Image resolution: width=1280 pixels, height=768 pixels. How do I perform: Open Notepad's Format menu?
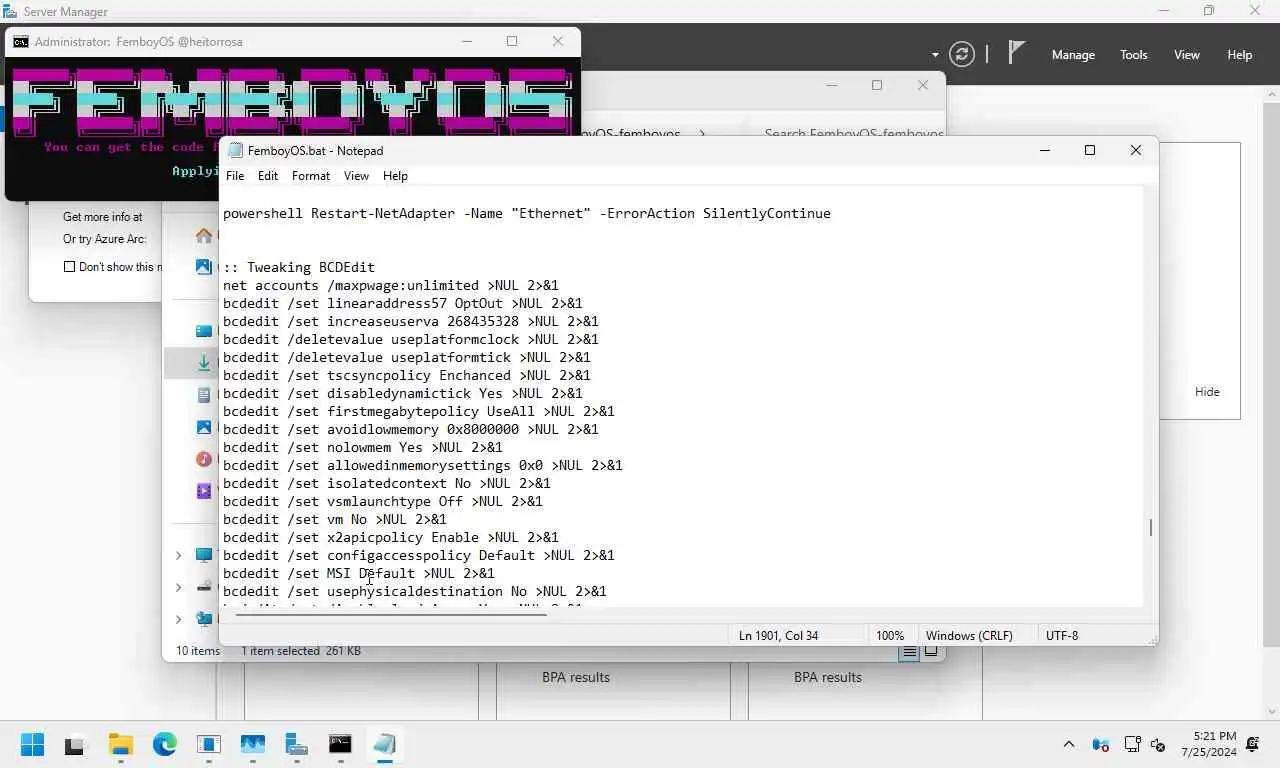tap(311, 176)
